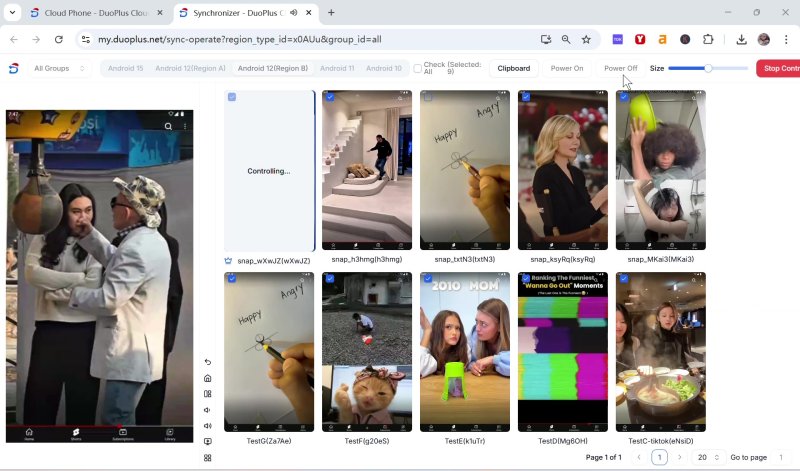Screen dimensions: 800x471
Task: Go to the next page arrow in pagination
Action: (680, 457)
